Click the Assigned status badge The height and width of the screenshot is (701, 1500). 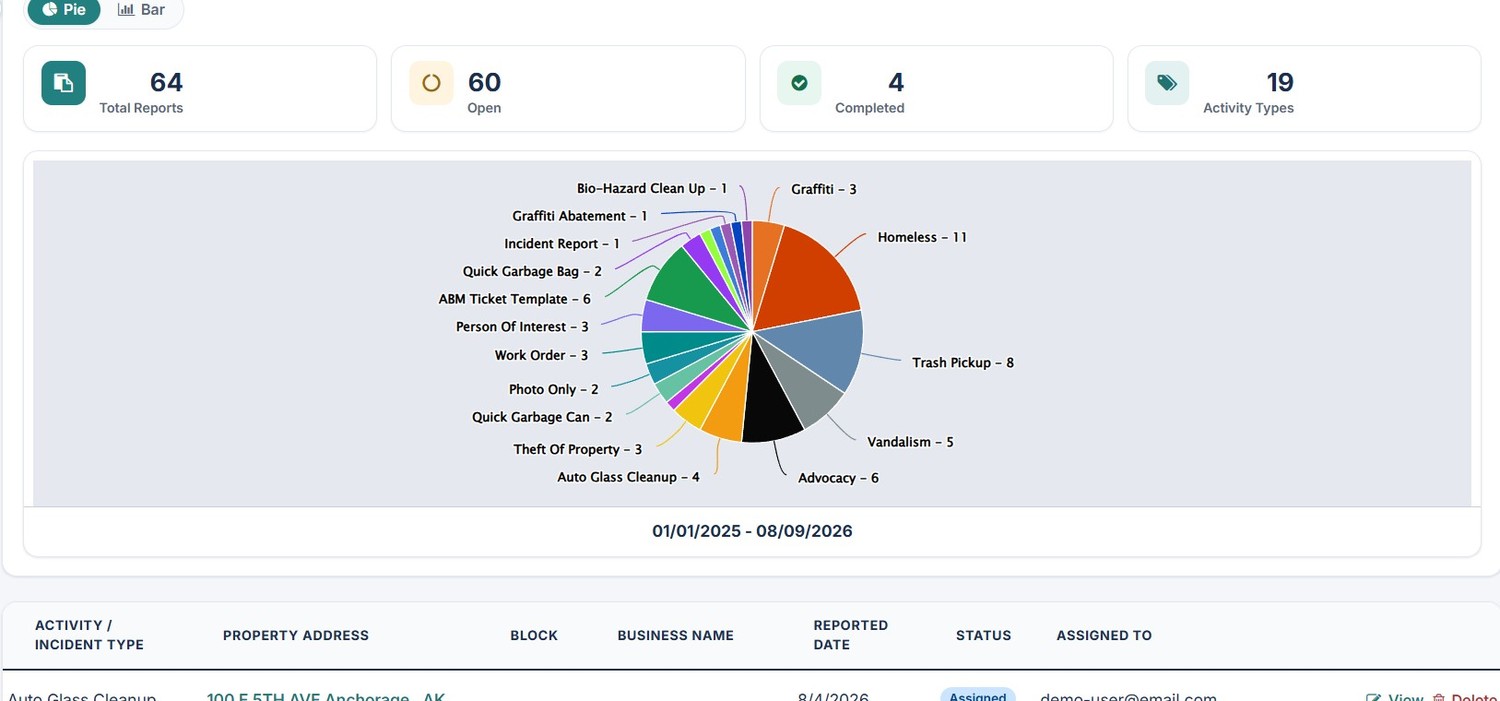pos(977,695)
